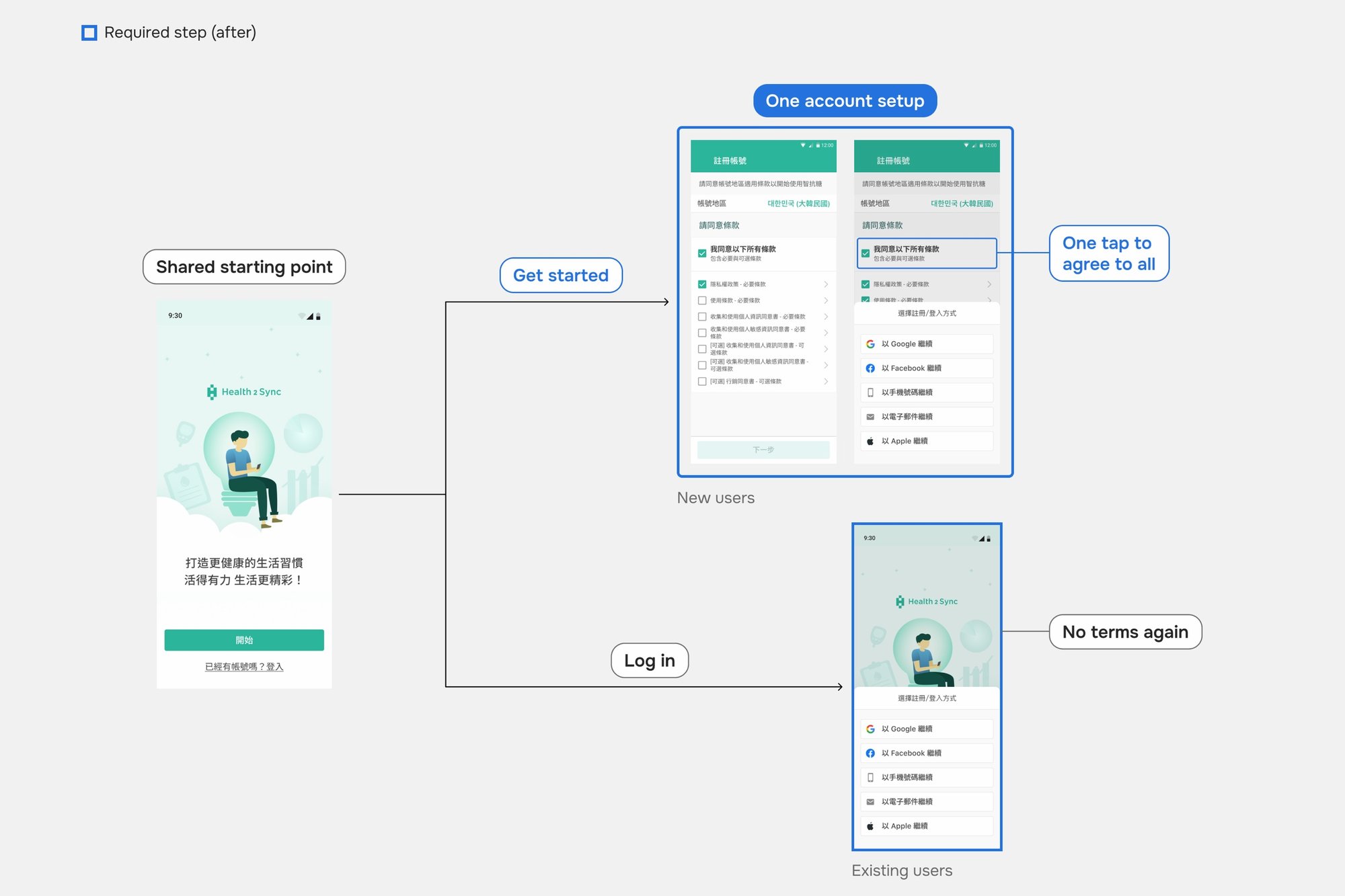Click the seated man illustration on the starting screen
The image size is (1345, 896).
coord(252,479)
